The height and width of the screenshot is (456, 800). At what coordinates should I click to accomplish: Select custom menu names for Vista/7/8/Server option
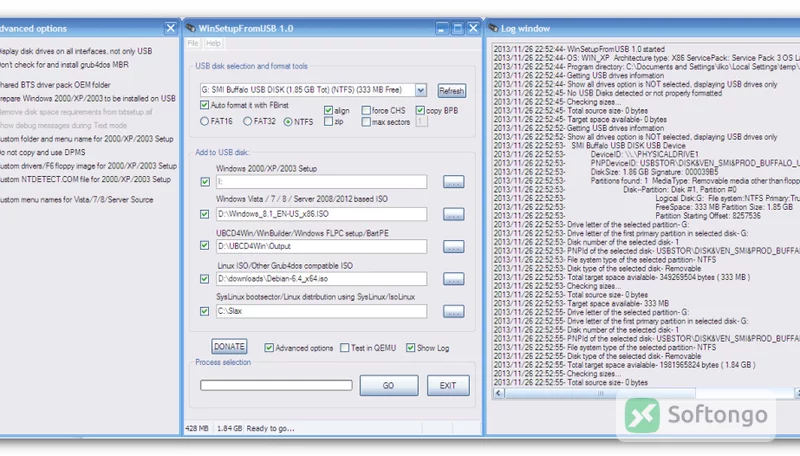[x=77, y=199]
